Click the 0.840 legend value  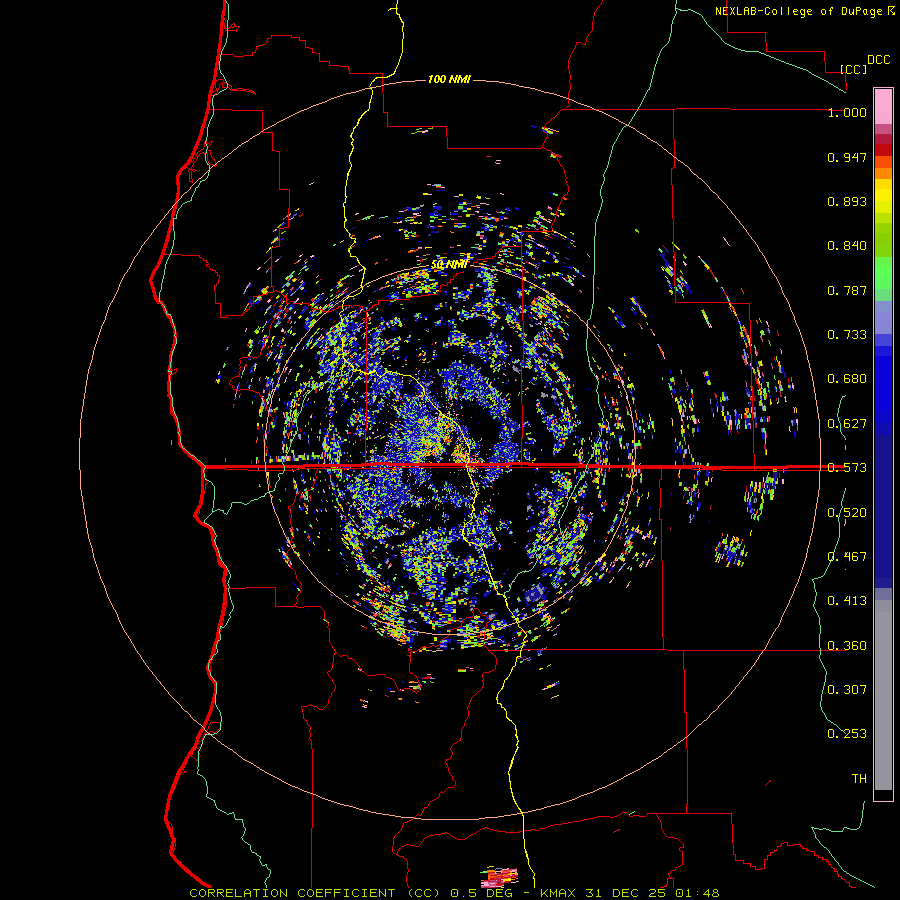tap(847, 246)
